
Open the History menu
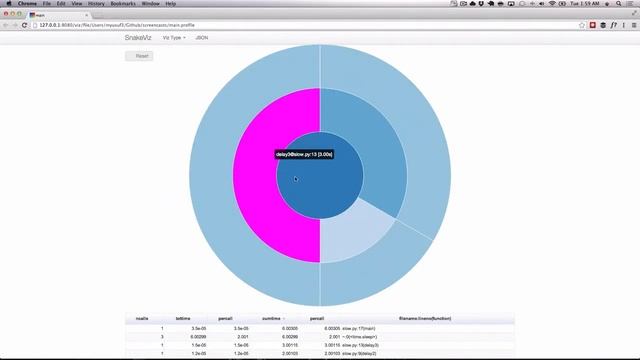(x=96, y=3)
